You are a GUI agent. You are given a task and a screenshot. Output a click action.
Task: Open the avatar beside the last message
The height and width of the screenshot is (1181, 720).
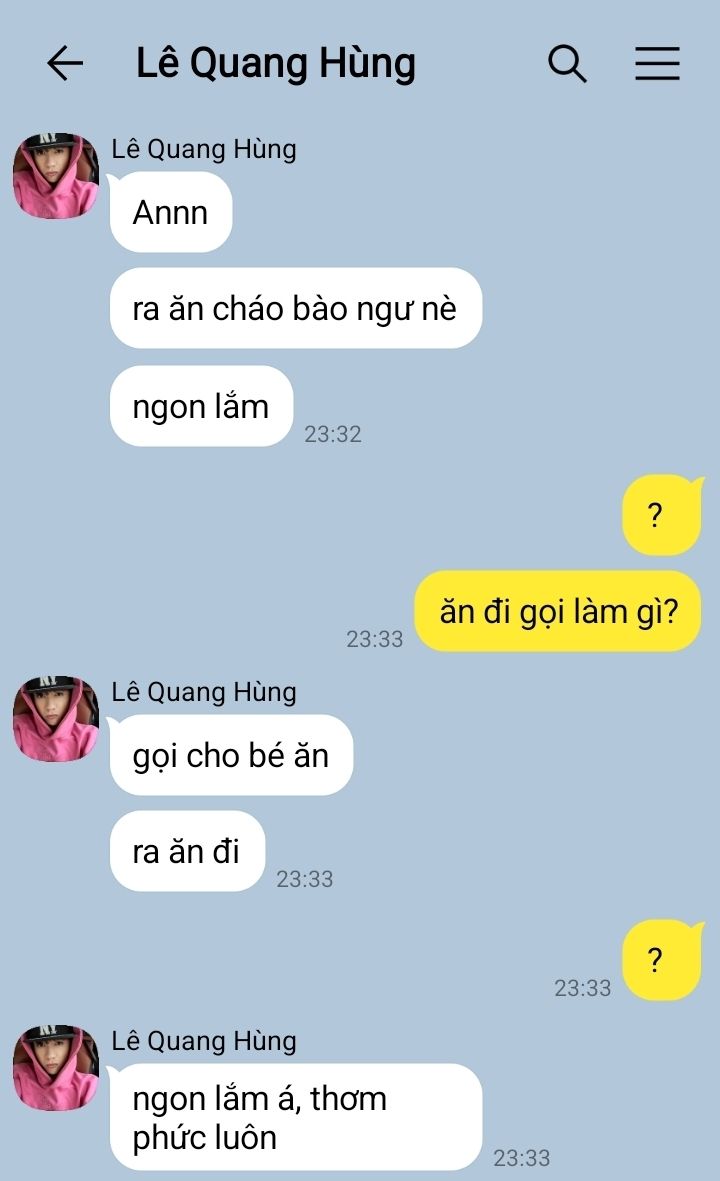point(56,1067)
